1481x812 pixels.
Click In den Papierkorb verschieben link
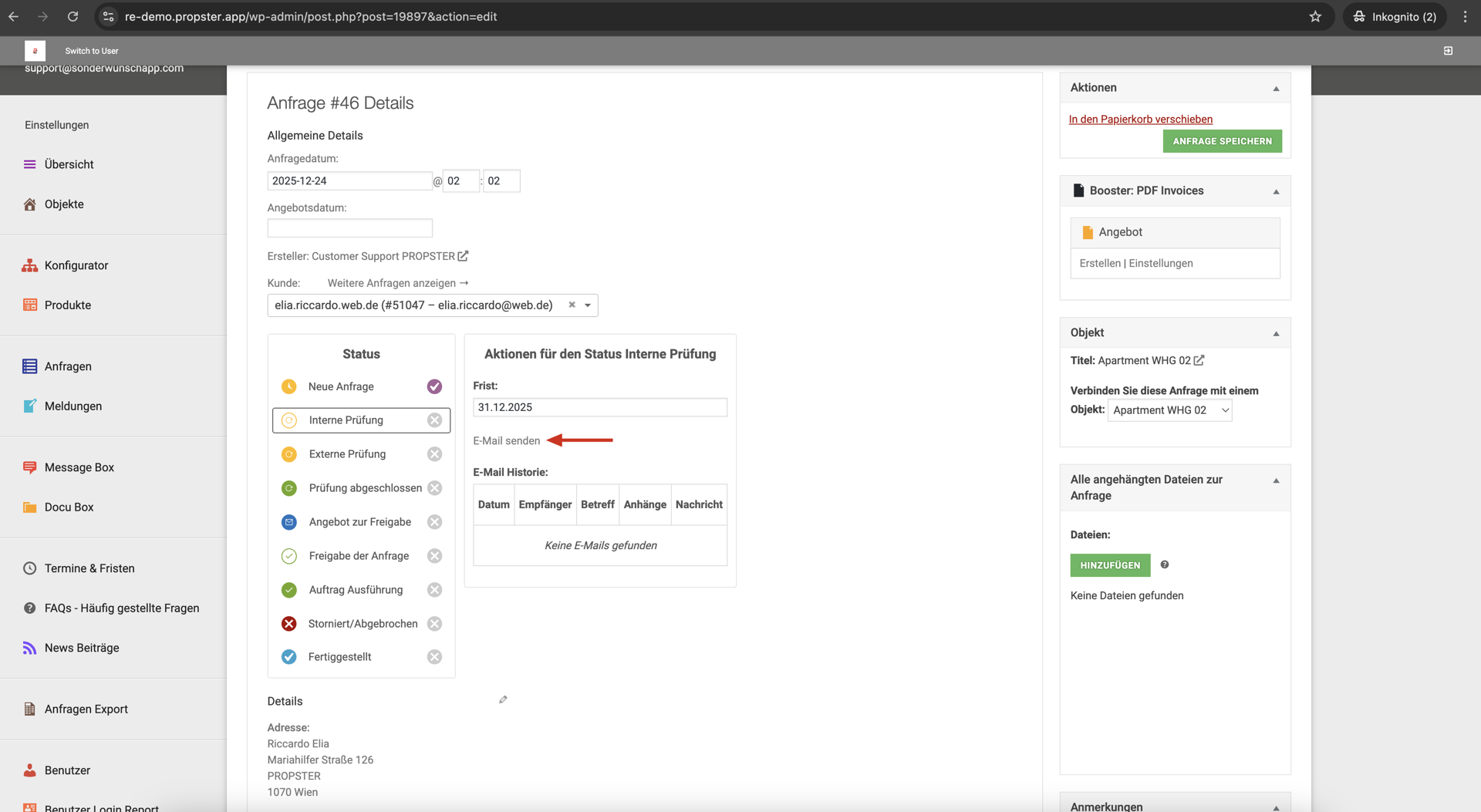pyautogui.click(x=1140, y=119)
